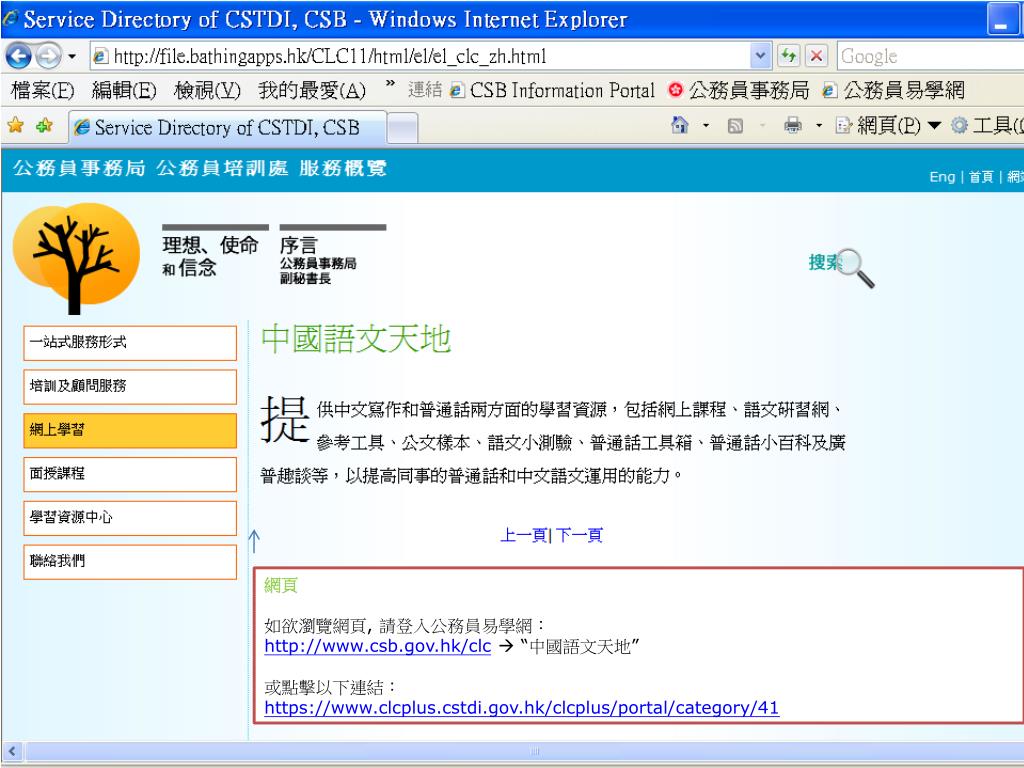Click the horizontal scrollbar left arrow
This screenshot has height=768, width=1024.
tap(12, 751)
